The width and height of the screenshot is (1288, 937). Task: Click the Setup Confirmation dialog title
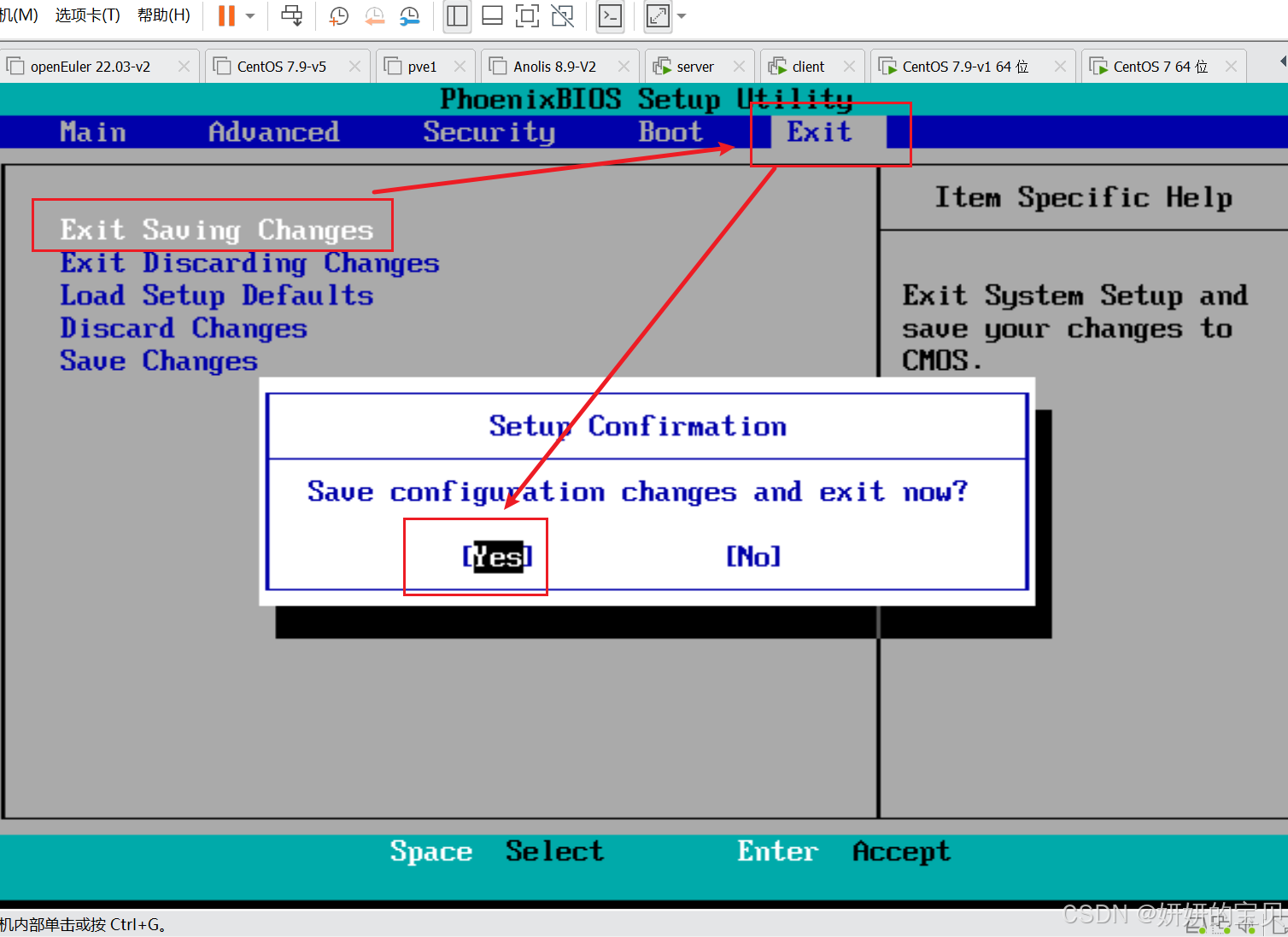click(x=638, y=426)
